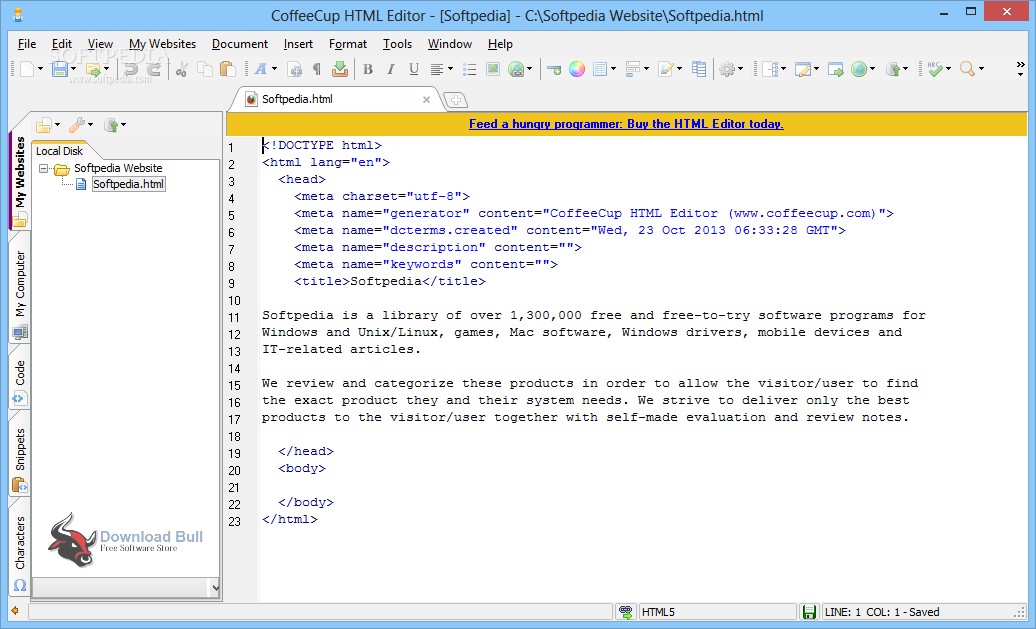The image size is (1036, 629).
Task: Insert a bulleted list
Action: [470, 69]
